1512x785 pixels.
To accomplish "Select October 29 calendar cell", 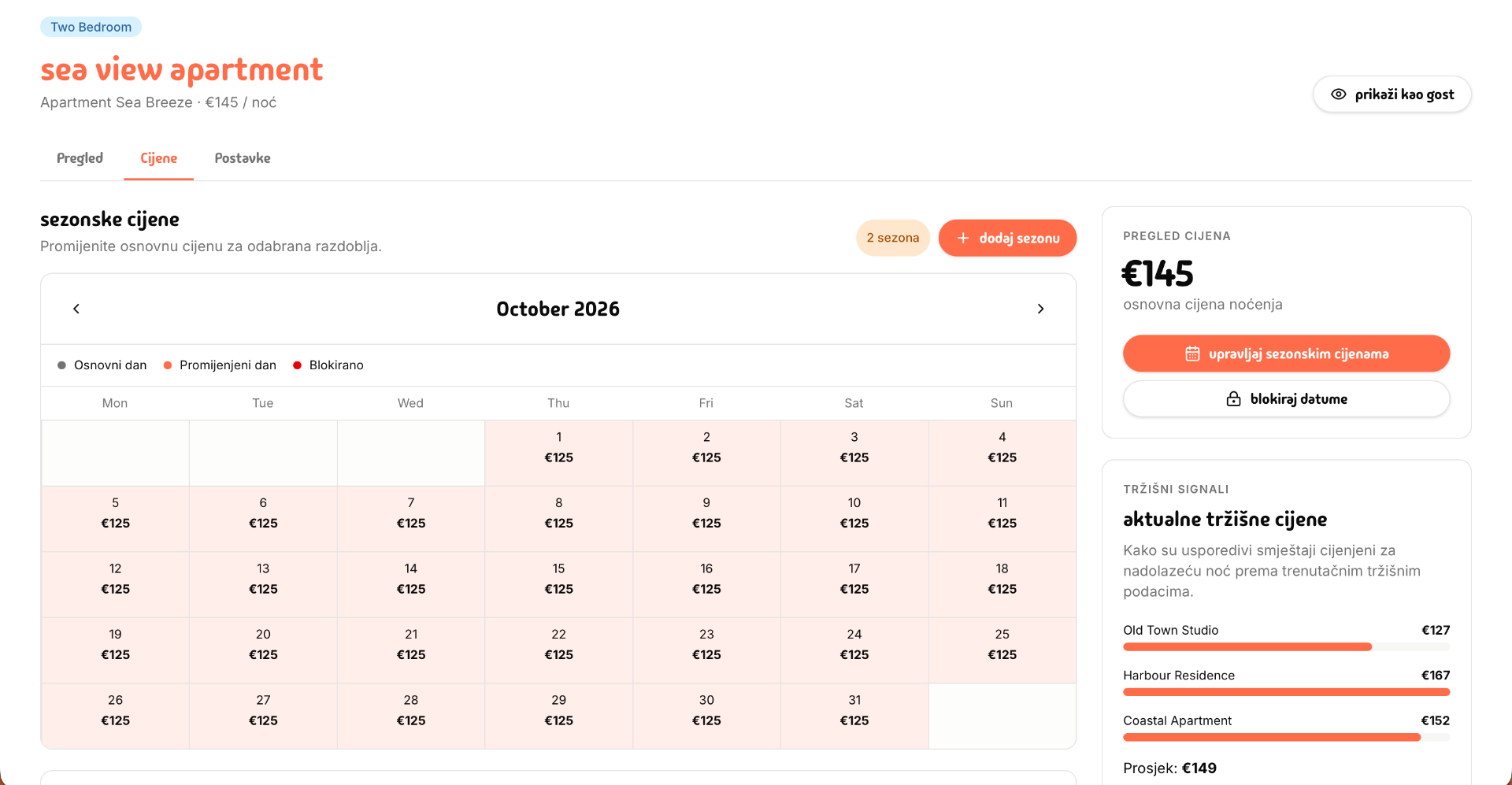I will [x=558, y=716].
